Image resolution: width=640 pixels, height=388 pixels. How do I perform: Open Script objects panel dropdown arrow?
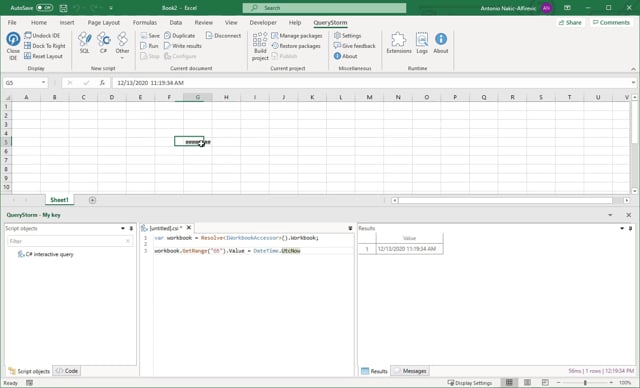[123, 228]
